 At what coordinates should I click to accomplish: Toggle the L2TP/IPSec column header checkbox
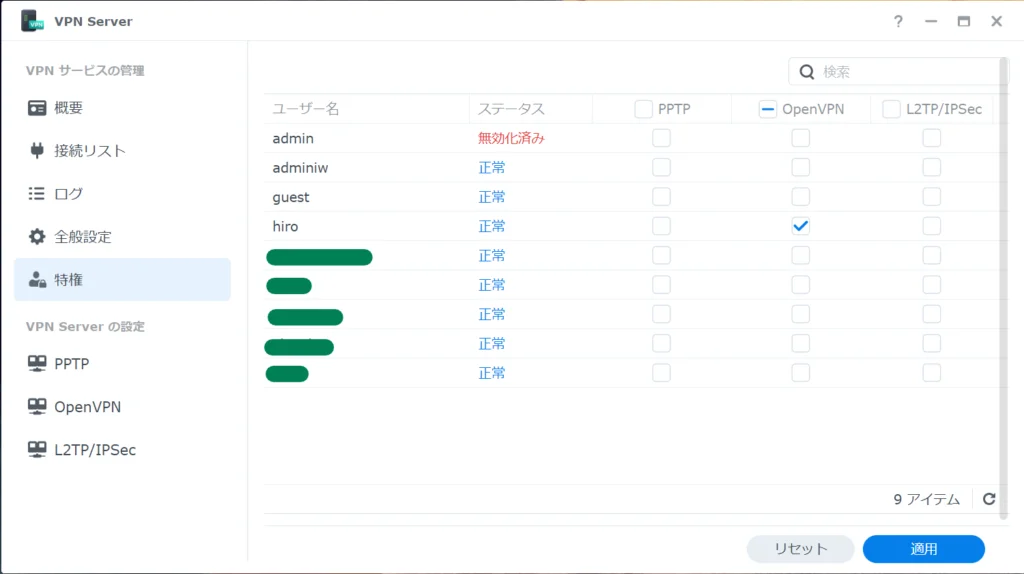(x=891, y=110)
